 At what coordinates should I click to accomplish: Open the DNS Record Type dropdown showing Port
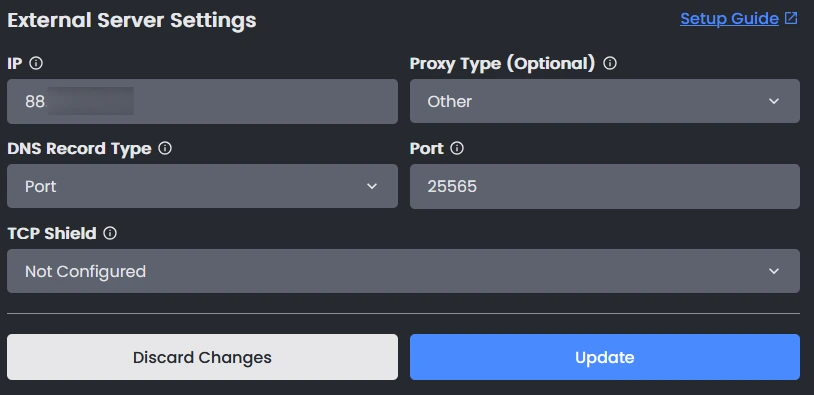(x=202, y=186)
